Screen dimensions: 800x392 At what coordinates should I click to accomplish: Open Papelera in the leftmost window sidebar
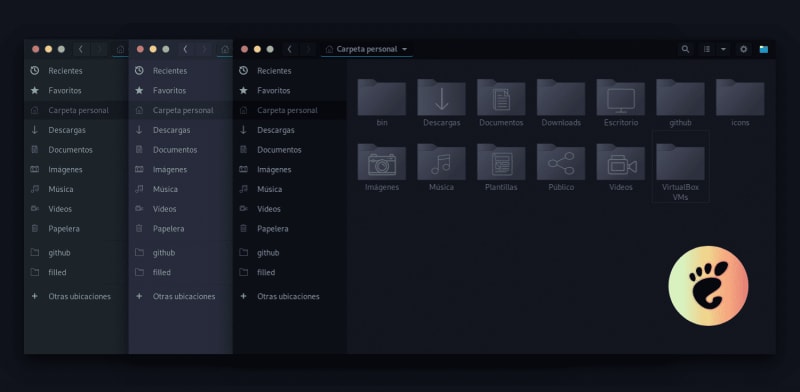coord(76,229)
